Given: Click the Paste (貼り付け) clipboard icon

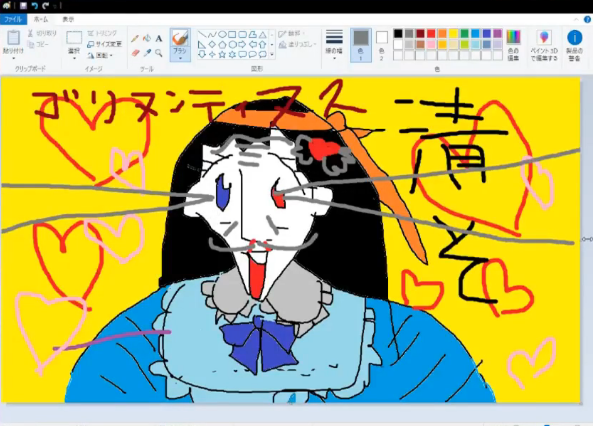Looking at the screenshot, I should point(14,38).
